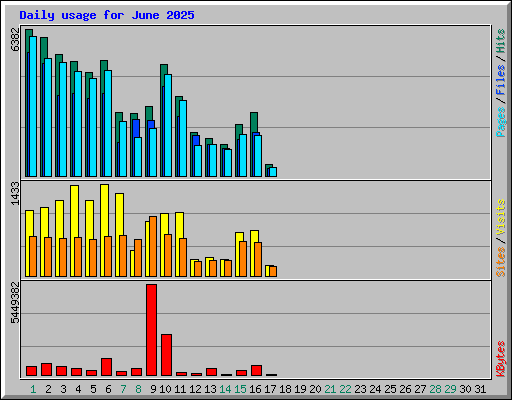Click the 'Daily usage for June 2025' title
Screen dimensions: 512x400
click(x=107, y=15)
